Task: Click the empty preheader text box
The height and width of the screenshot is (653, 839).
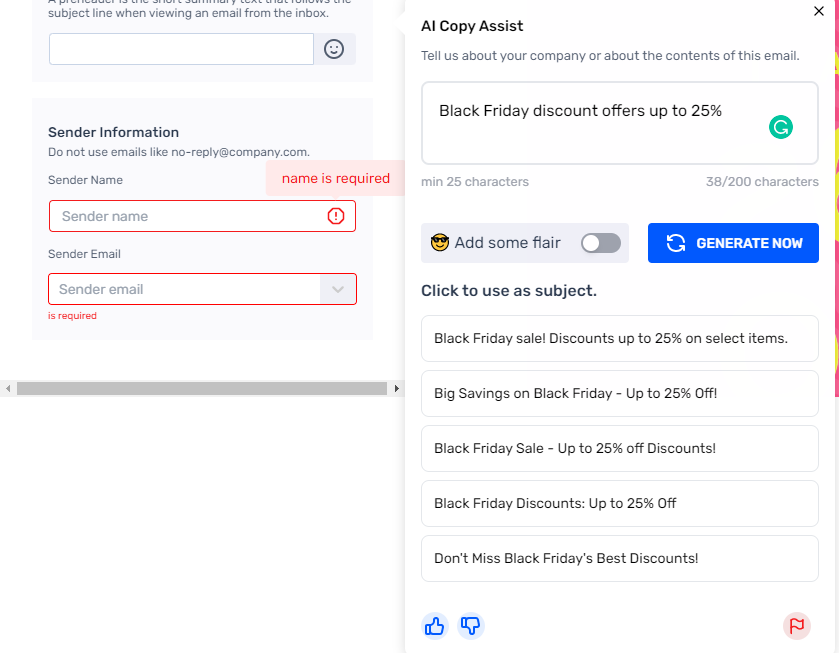Action: pyautogui.click(x=180, y=47)
